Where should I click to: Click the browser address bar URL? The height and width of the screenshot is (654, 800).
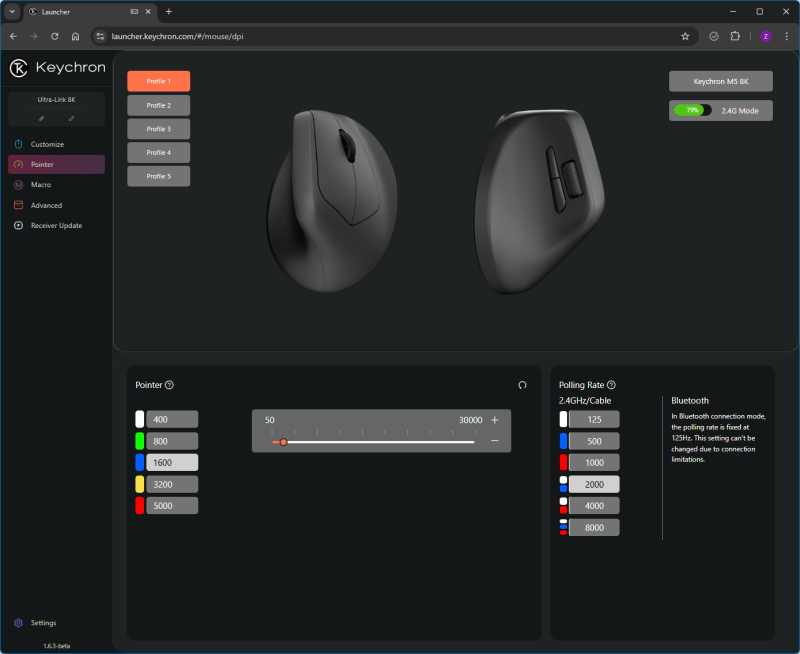[177, 36]
